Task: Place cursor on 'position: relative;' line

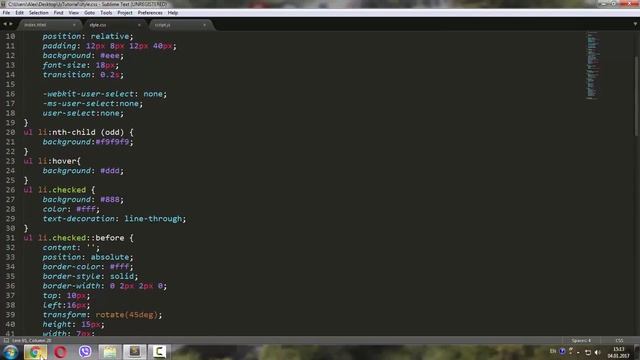Action: click(88, 36)
